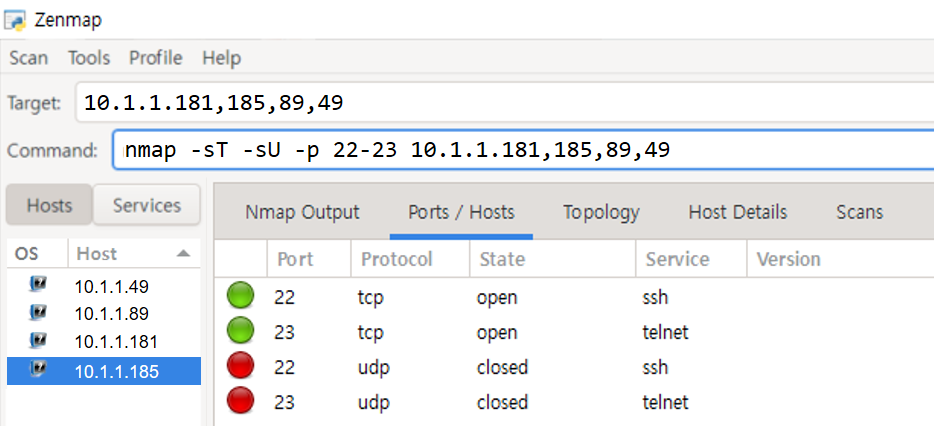Click red closed status icon for udp port 22
The image size is (934, 426).
tap(240, 366)
